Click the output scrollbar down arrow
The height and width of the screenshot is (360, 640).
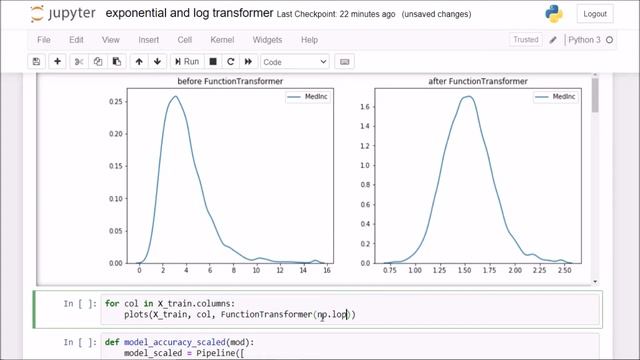coord(595,282)
